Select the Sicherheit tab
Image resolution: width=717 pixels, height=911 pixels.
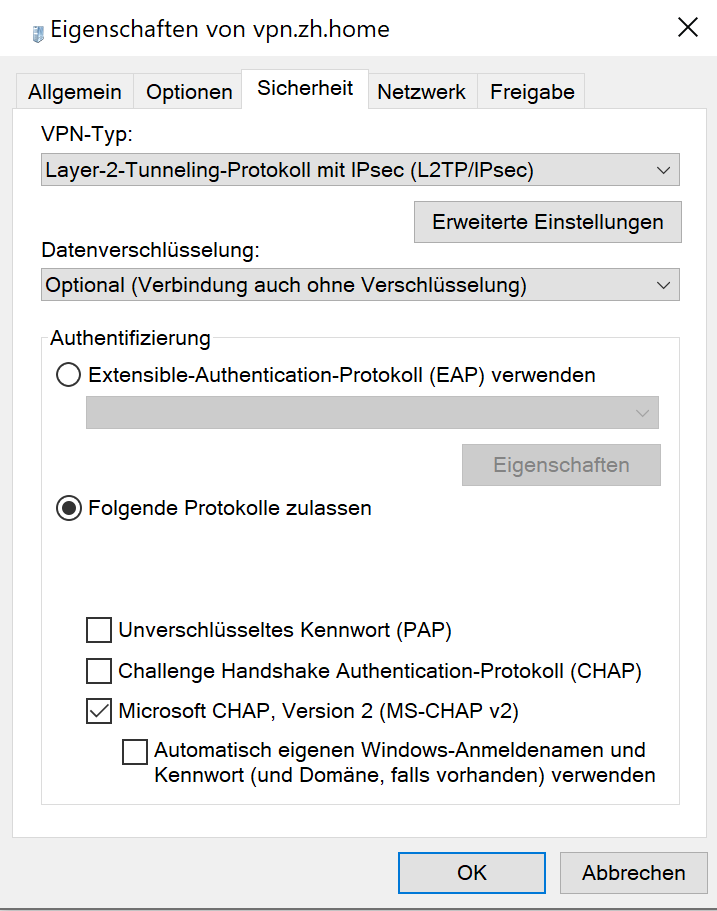coord(305,88)
